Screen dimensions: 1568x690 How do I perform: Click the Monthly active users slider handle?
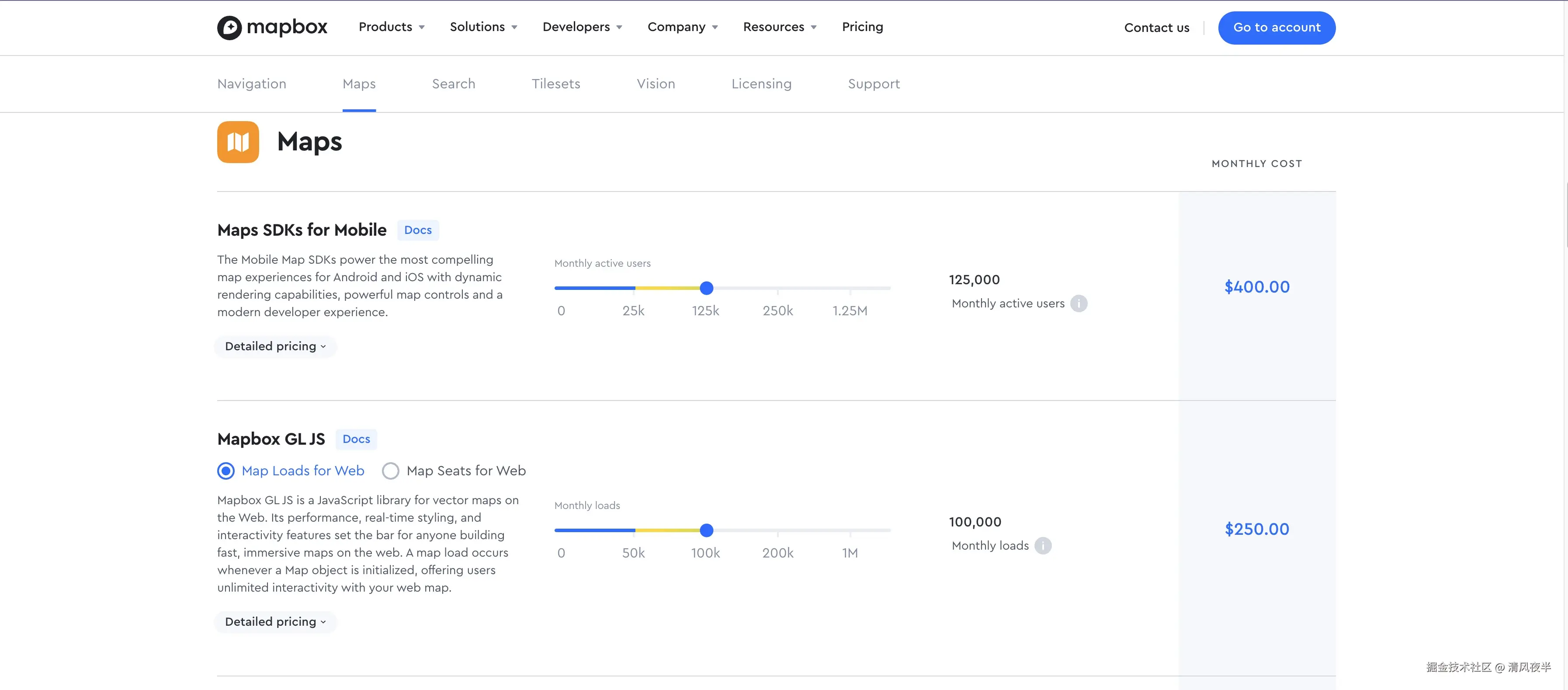(x=706, y=288)
